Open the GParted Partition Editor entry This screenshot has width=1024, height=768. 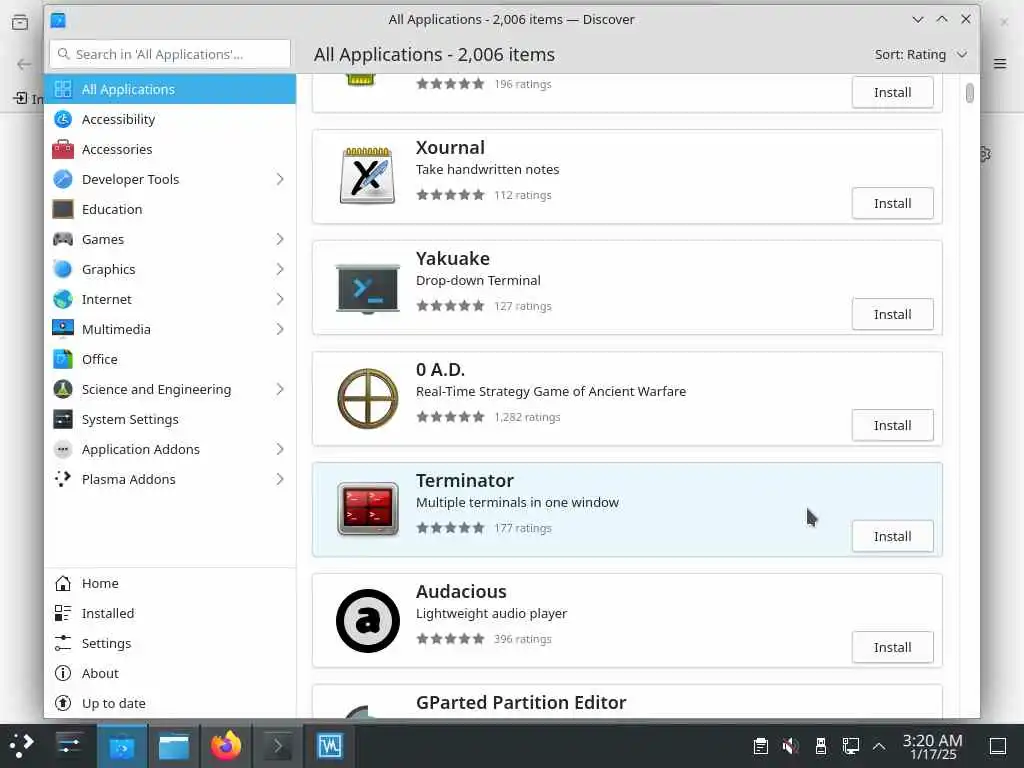627,701
